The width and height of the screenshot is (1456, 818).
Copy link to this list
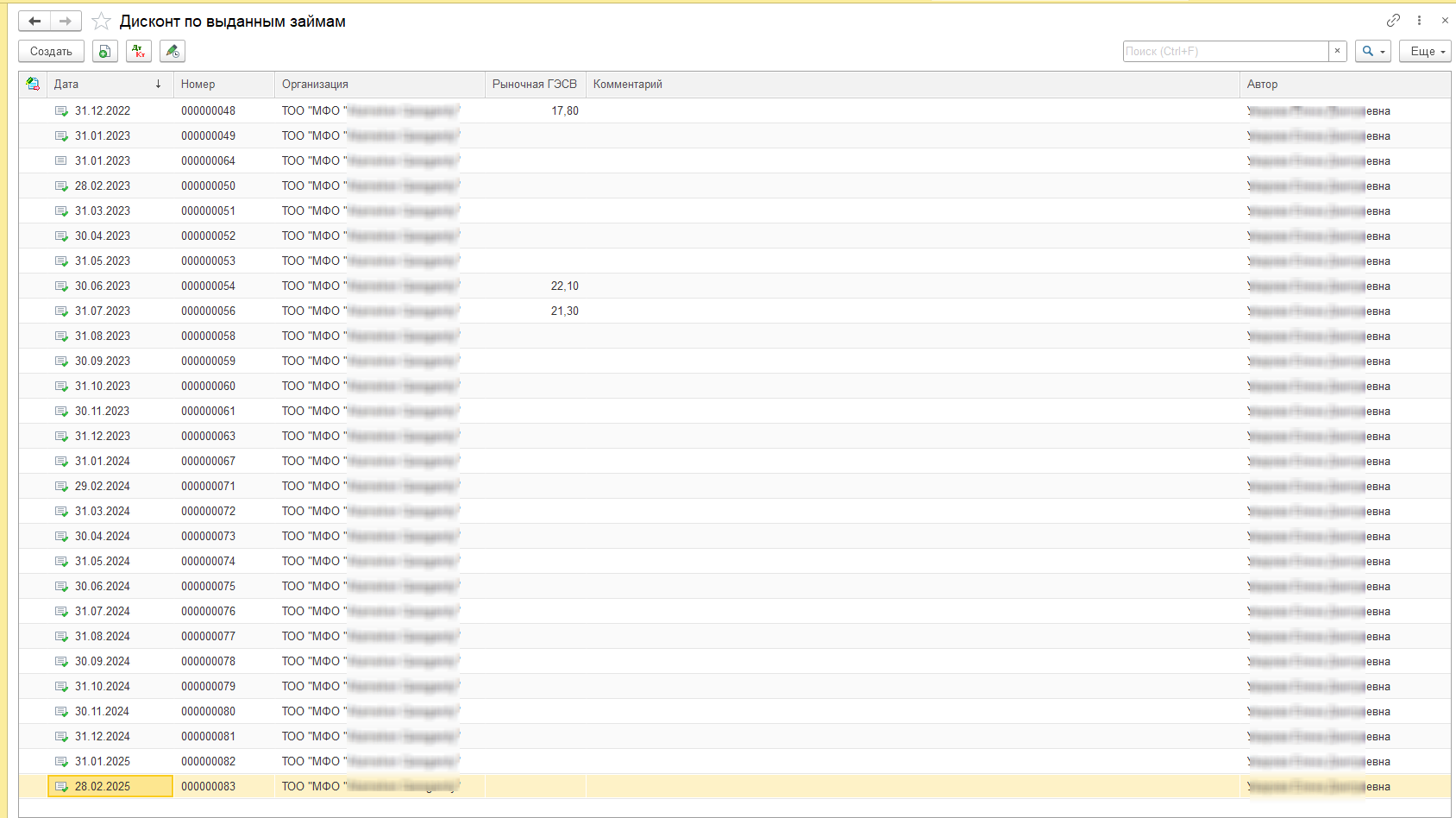[1393, 21]
